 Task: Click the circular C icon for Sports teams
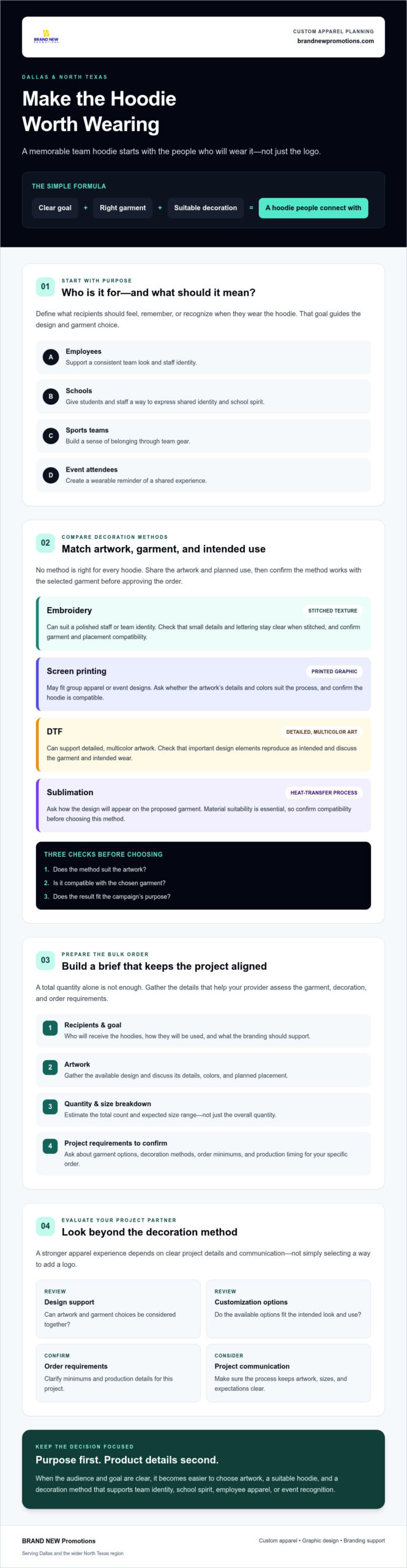tap(51, 435)
